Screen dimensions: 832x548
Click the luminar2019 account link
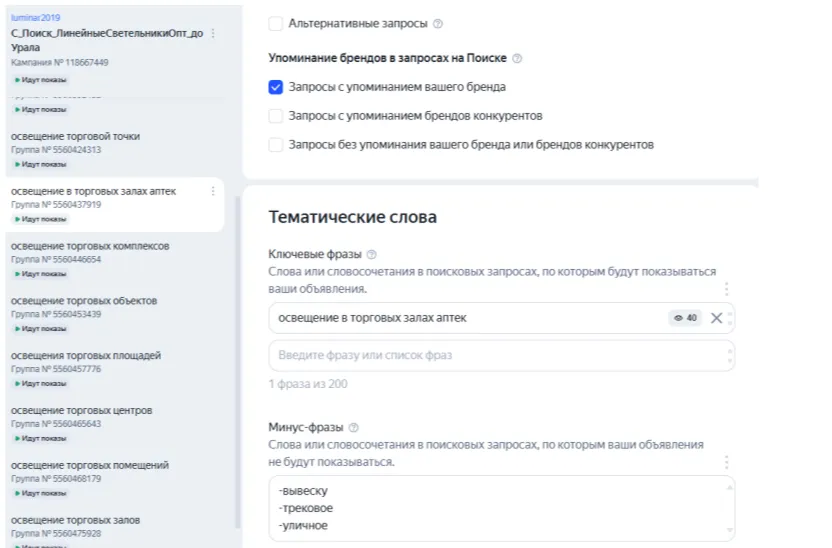[35, 18]
